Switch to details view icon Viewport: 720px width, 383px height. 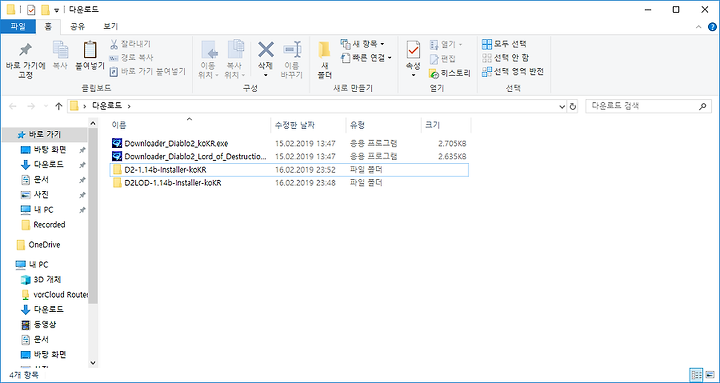click(x=697, y=374)
